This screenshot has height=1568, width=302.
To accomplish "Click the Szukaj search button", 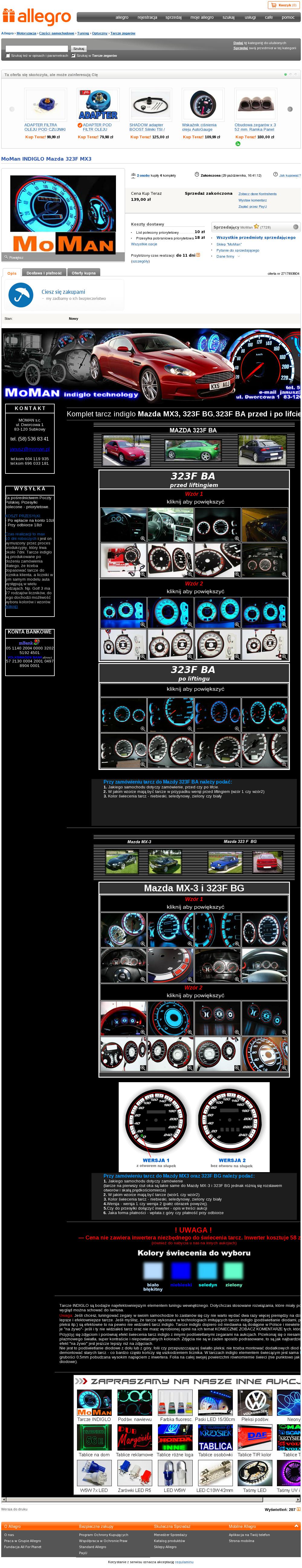I will pyautogui.click(x=79, y=48).
